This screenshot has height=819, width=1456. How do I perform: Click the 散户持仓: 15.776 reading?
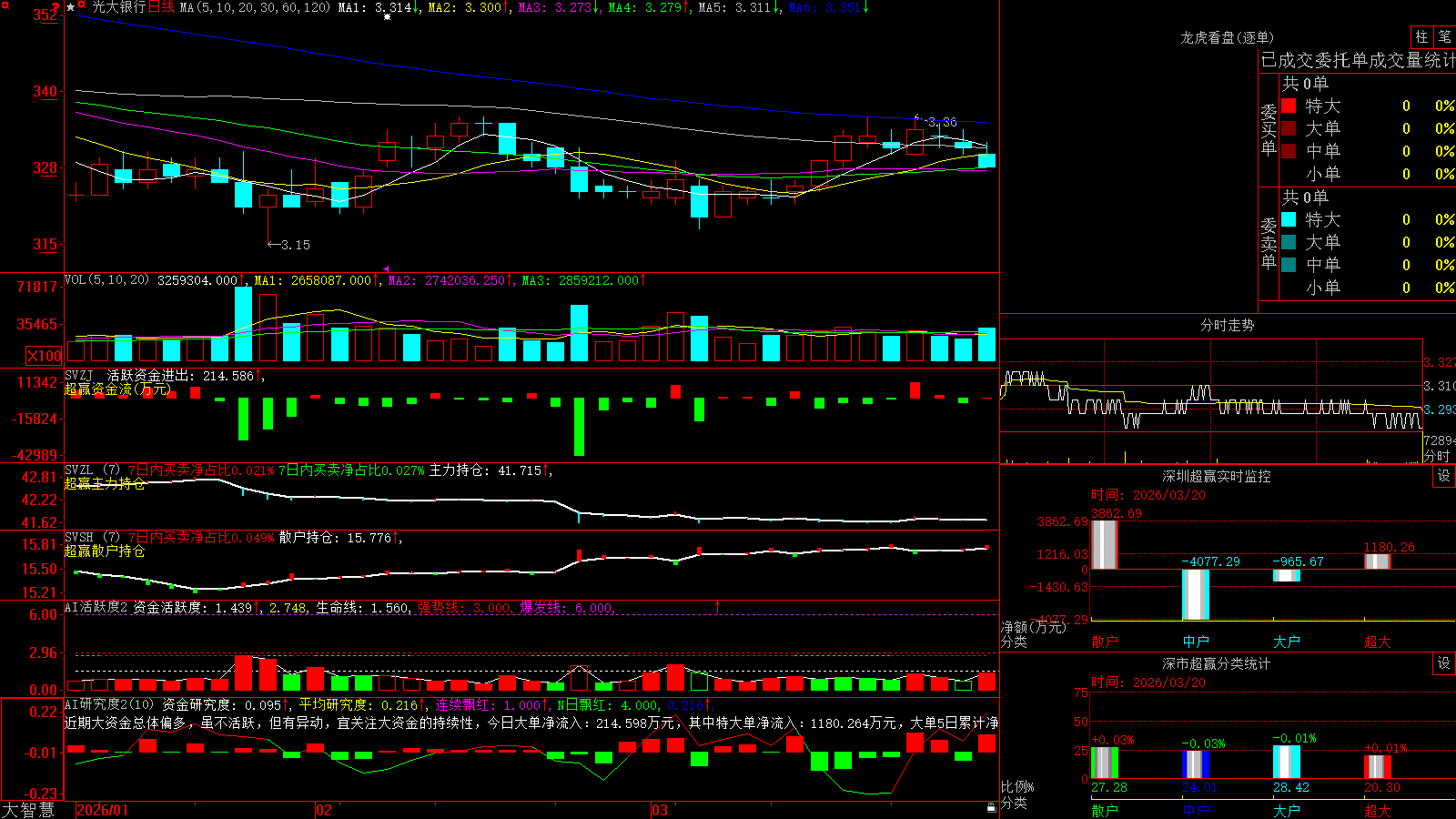tap(336, 538)
